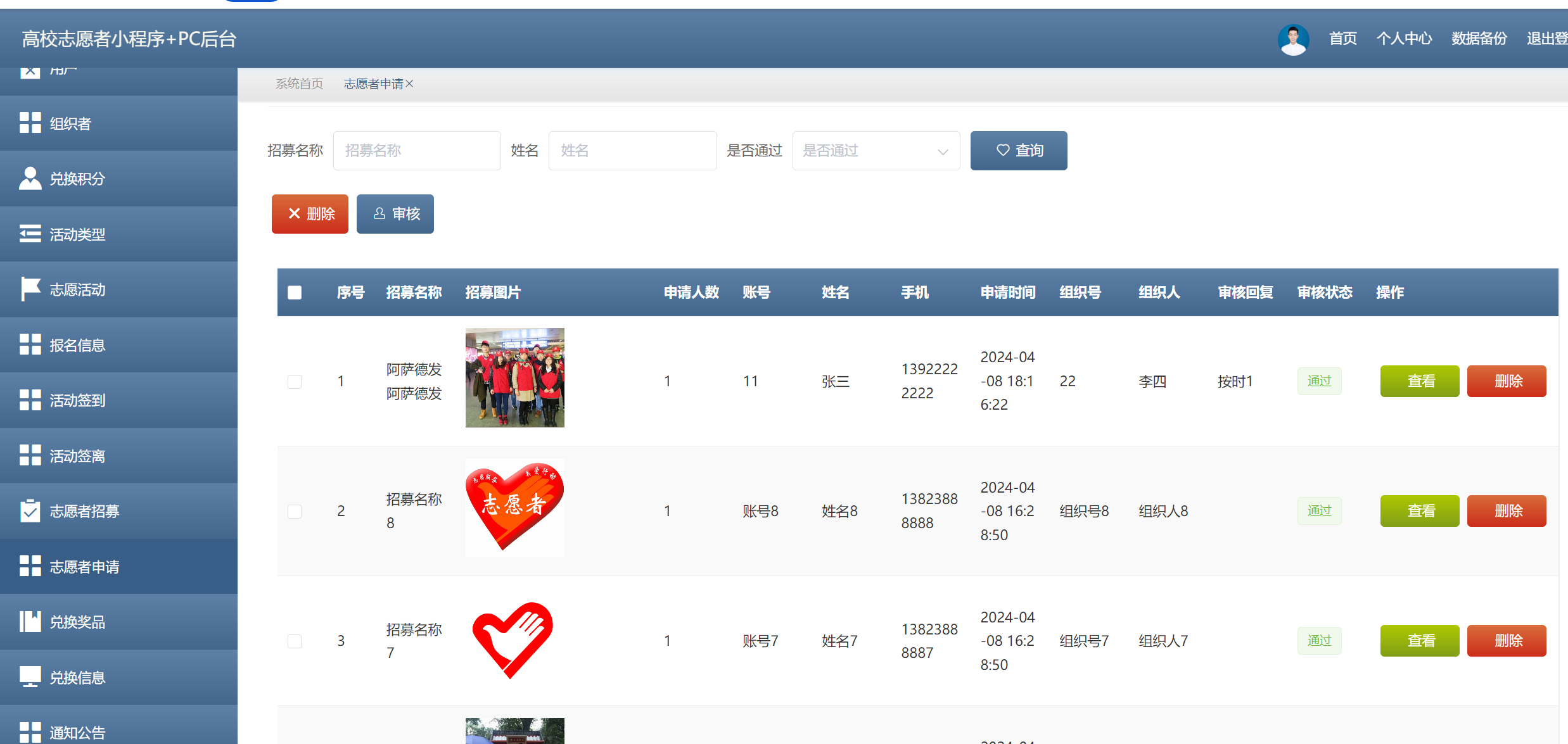This screenshot has width=1568, height=744.
Task: Click the 审核状态 column header
Action: click(1325, 293)
